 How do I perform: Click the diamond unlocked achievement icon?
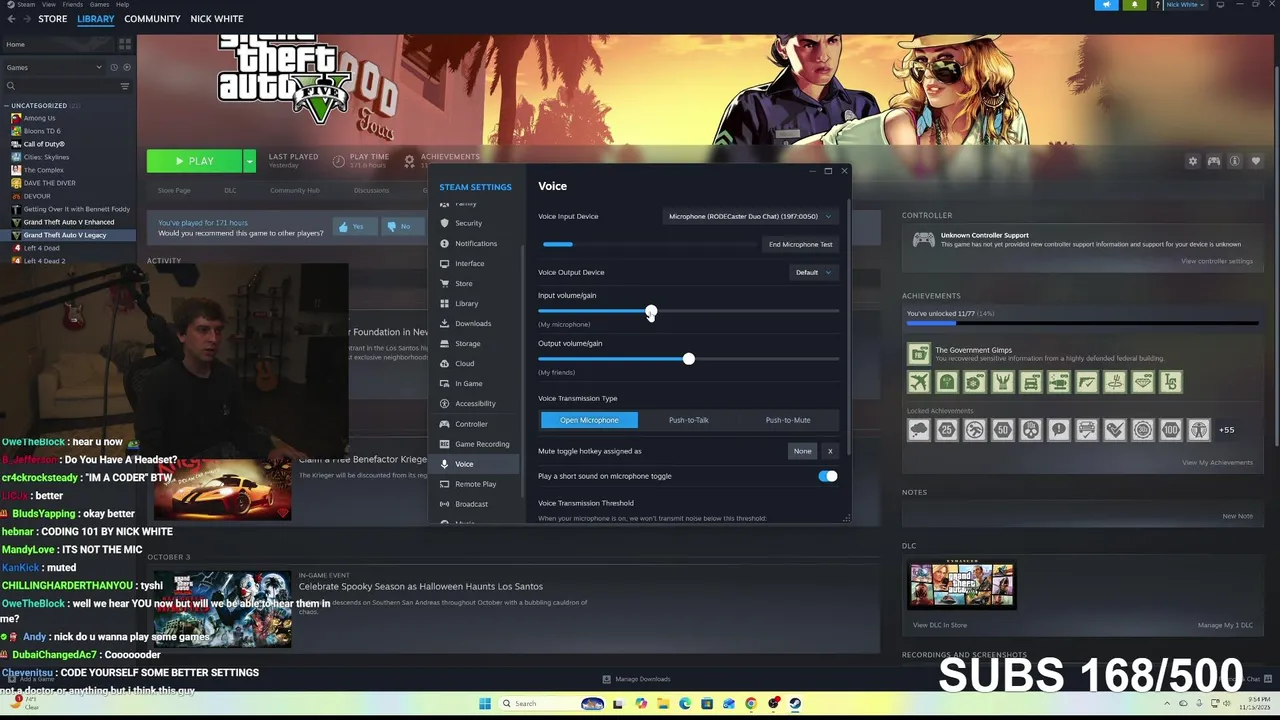[x=1142, y=382]
